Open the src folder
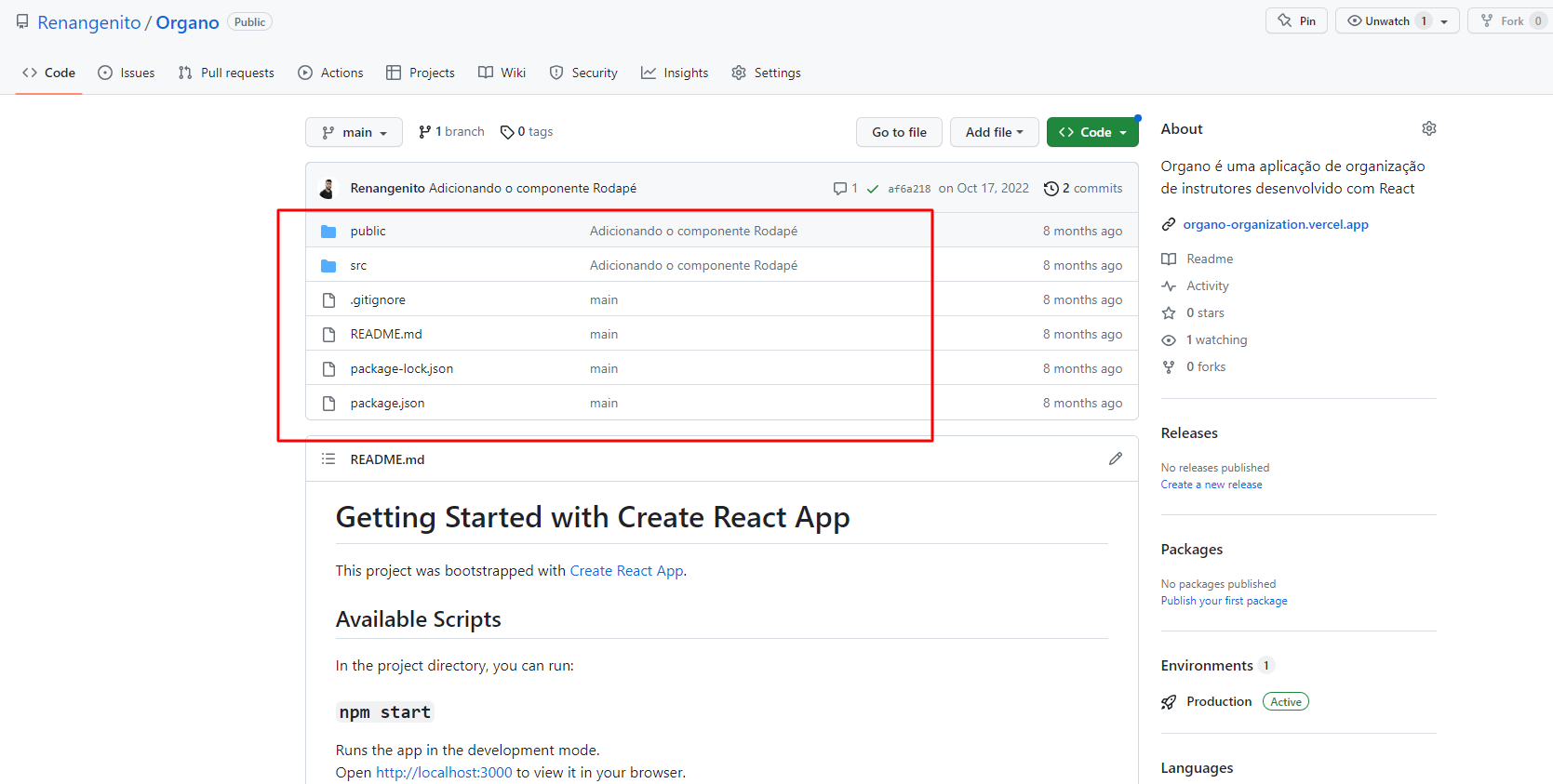 pos(358,265)
